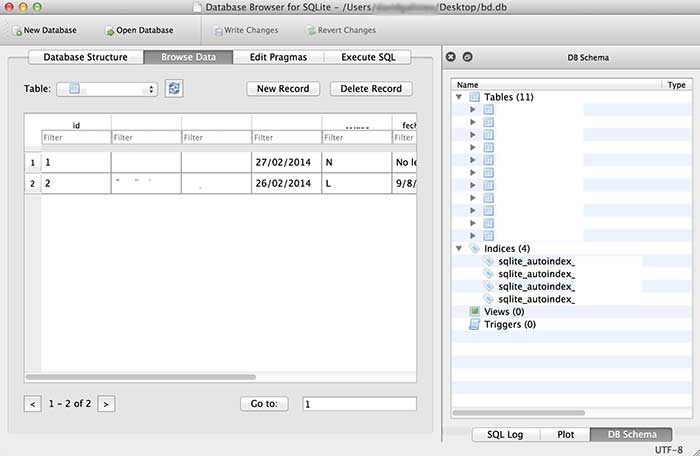Click the id cell with value 2
Image resolution: width=700 pixels, height=456 pixels.
[x=76, y=184]
